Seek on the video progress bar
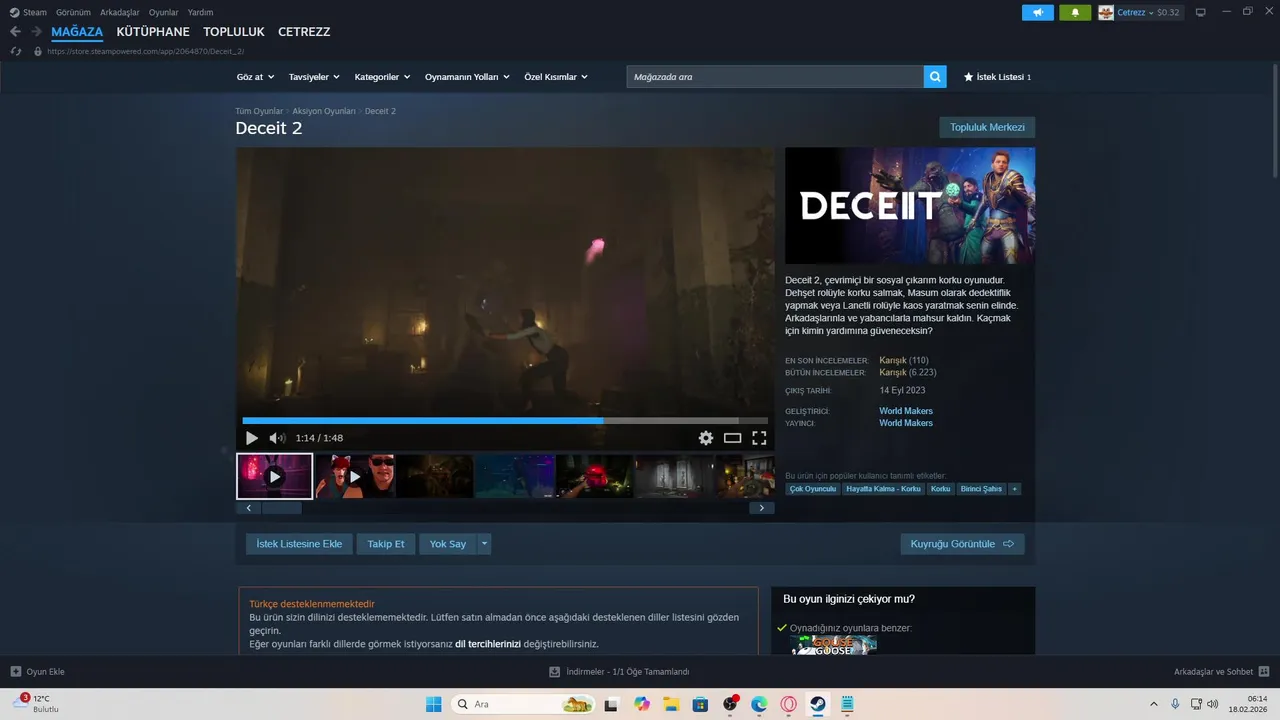This screenshot has height=720, width=1280. (505, 421)
